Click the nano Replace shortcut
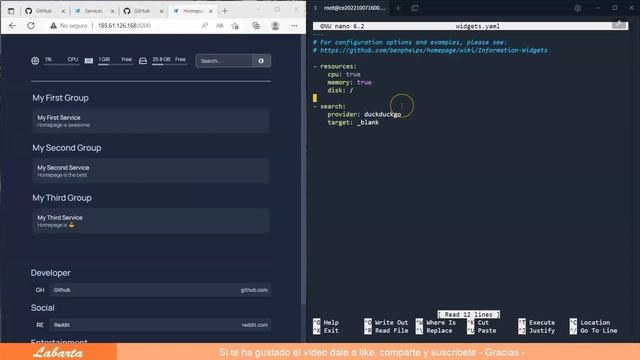This screenshot has width=640, height=360. tap(434, 331)
